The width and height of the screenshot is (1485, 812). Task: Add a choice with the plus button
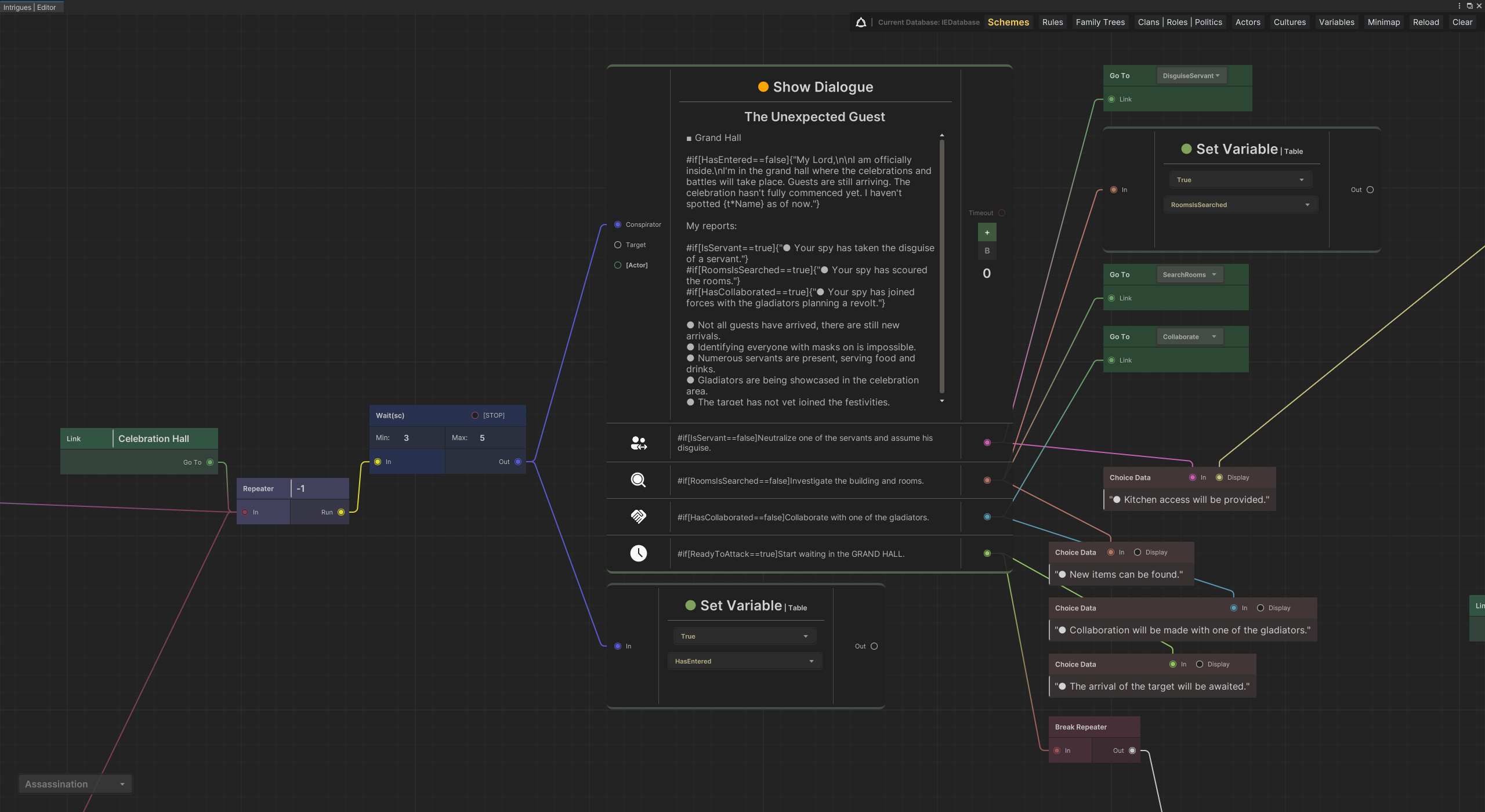[x=987, y=233]
